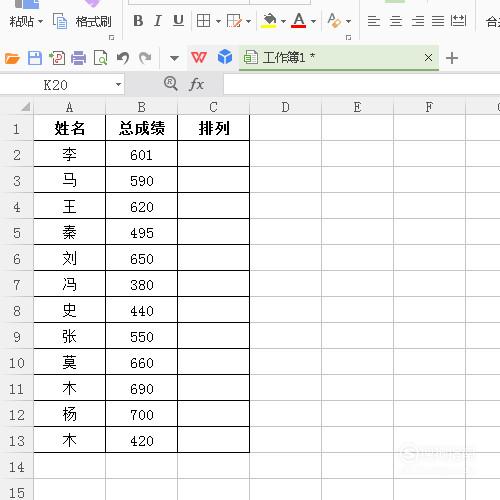Click the select all corner triangle
Viewport: 500px width, 500px height.
[x=26, y=107]
